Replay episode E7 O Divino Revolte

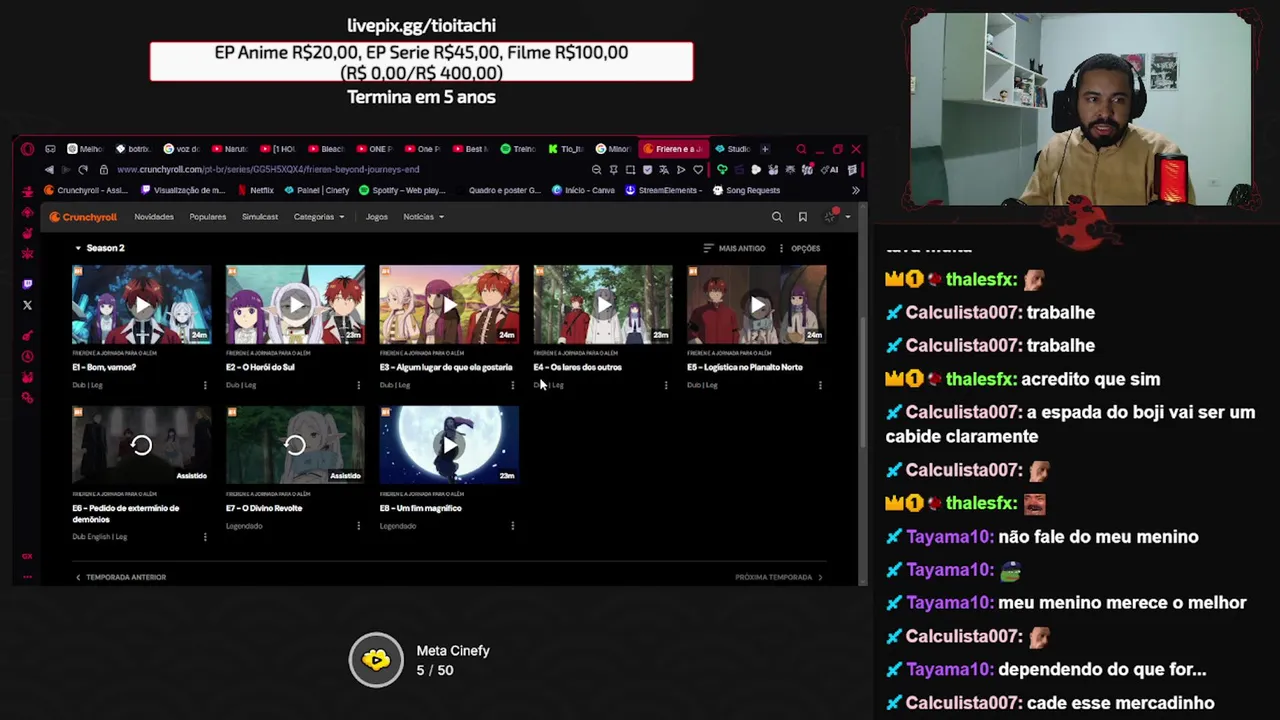click(x=295, y=445)
